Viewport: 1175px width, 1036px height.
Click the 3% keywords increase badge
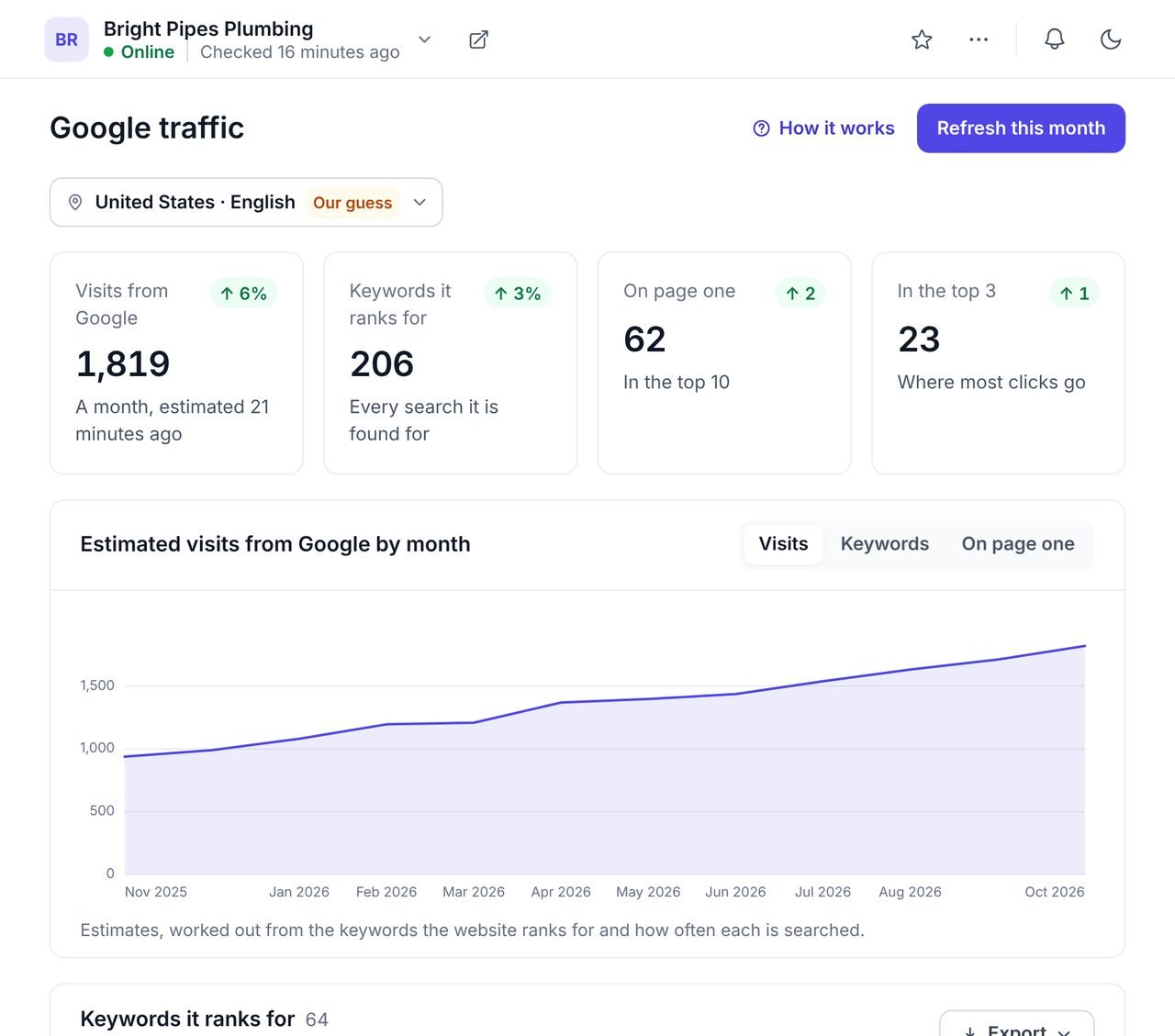point(517,294)
